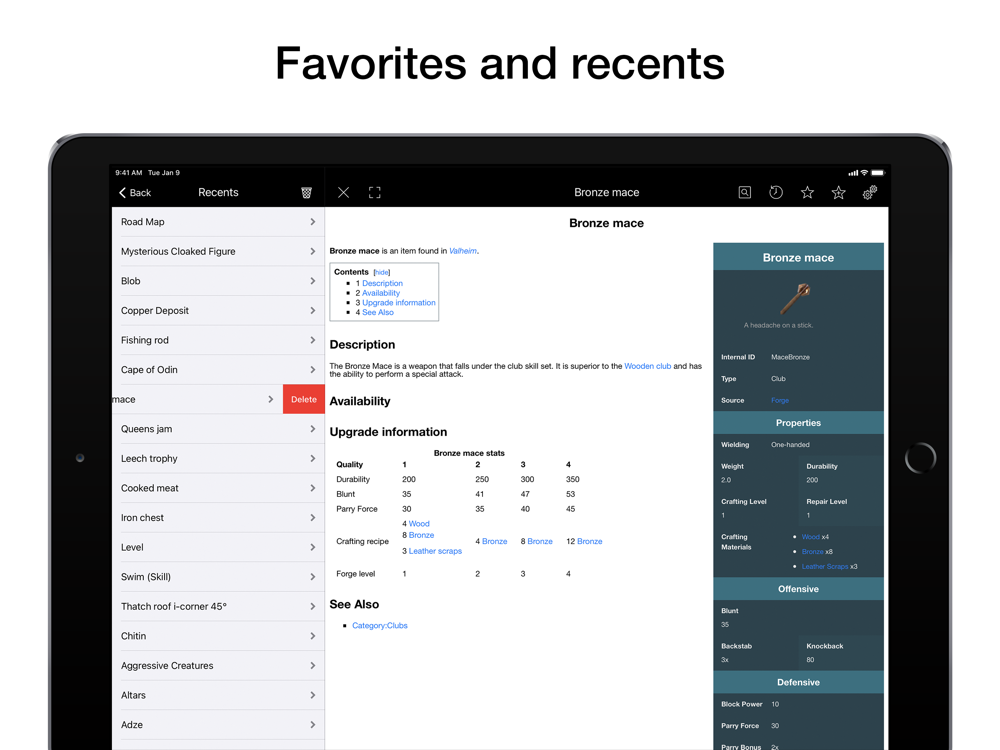
Task: Click the Durability 200 table cell
Action: point(409,480)
